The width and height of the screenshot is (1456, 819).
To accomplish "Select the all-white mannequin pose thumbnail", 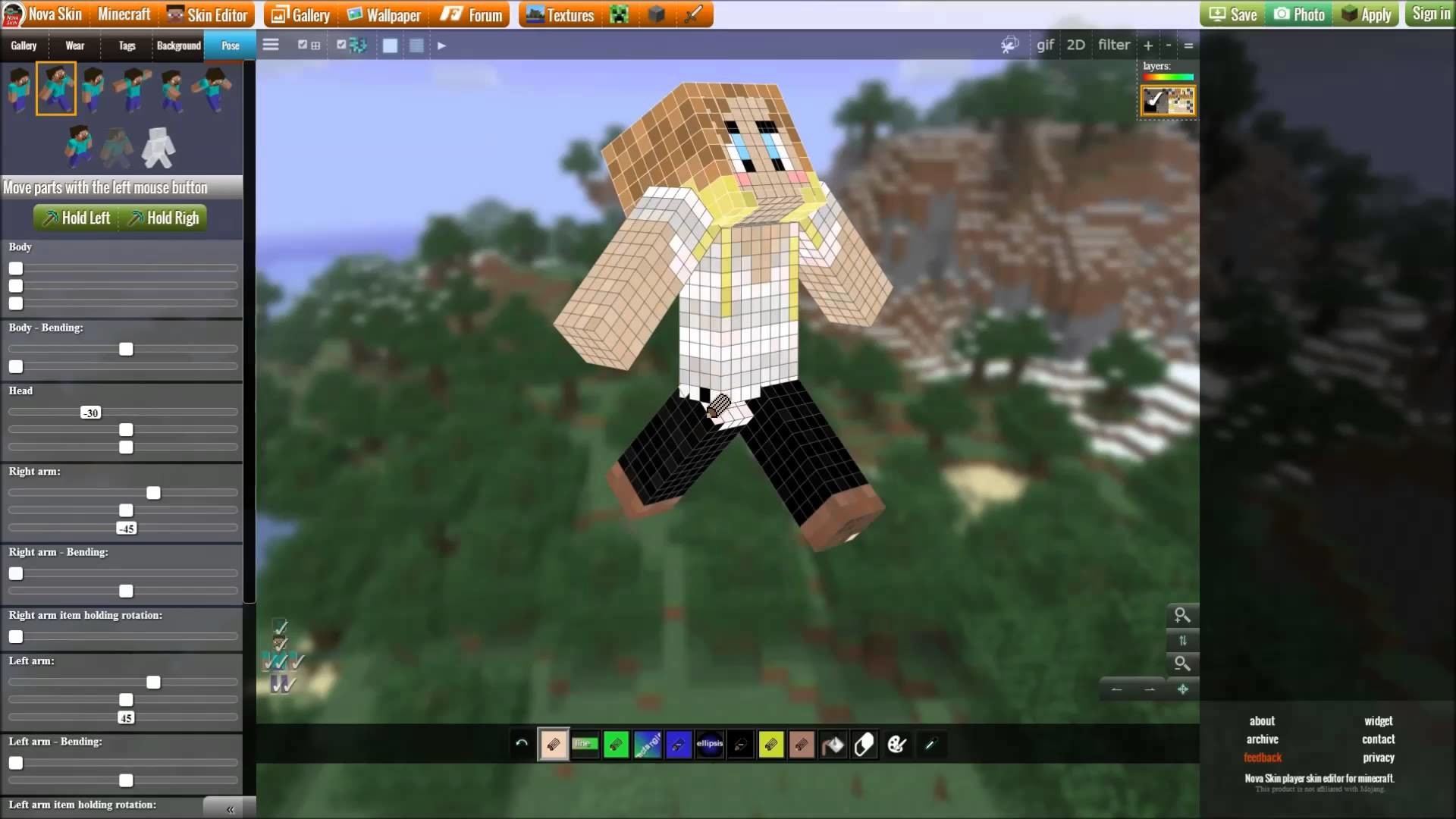I will click(x=158, y=147).
